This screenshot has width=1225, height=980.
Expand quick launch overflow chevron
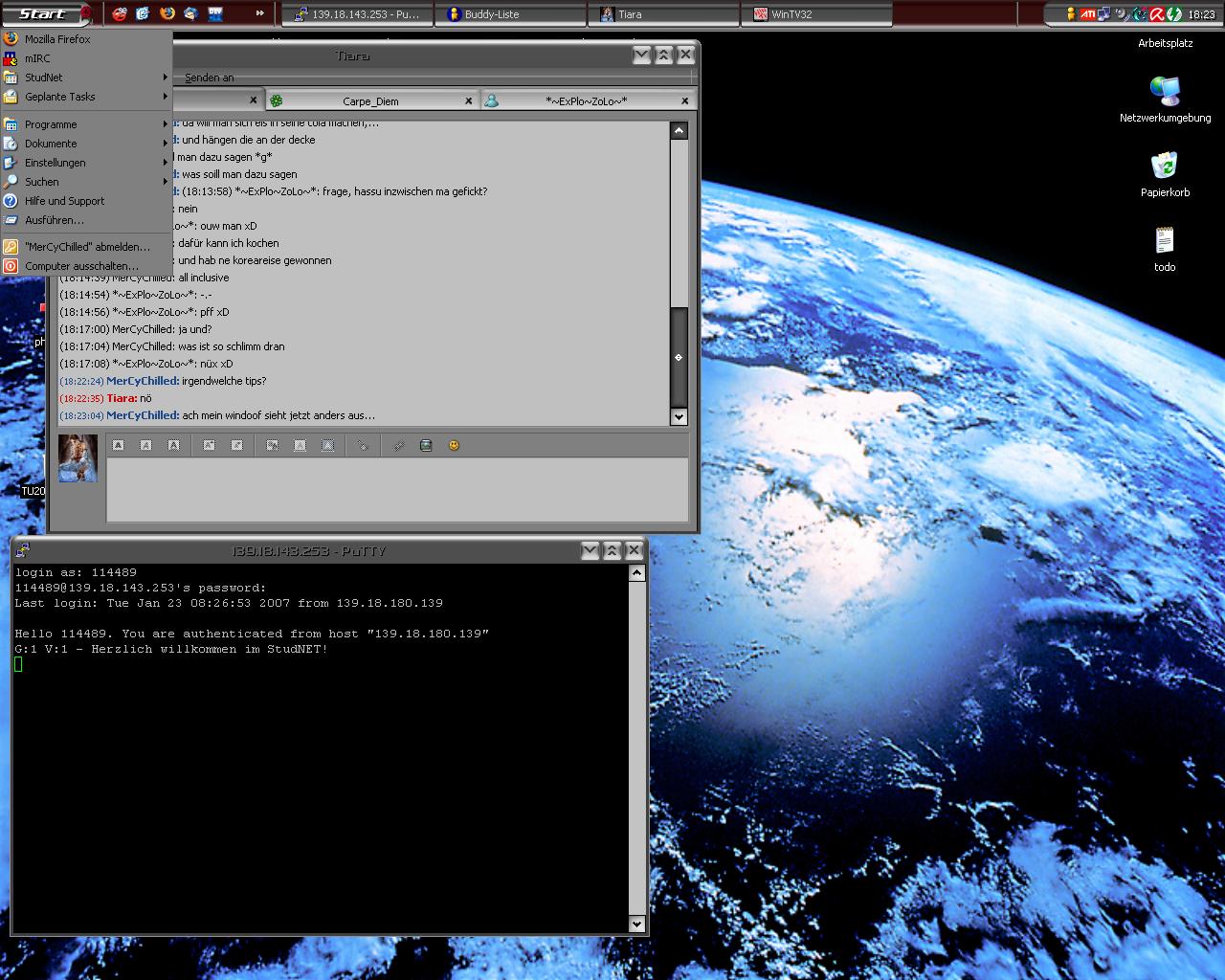click(x=259, y=13)
